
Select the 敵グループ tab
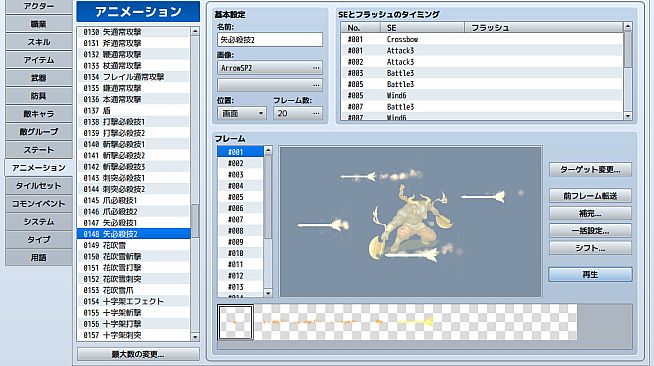click(x=38, y=132)
